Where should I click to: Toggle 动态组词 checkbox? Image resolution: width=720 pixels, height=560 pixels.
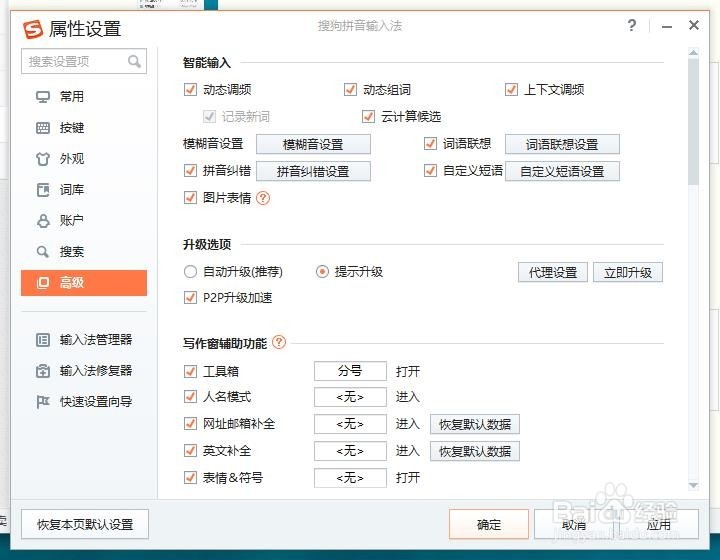(350, 90)
